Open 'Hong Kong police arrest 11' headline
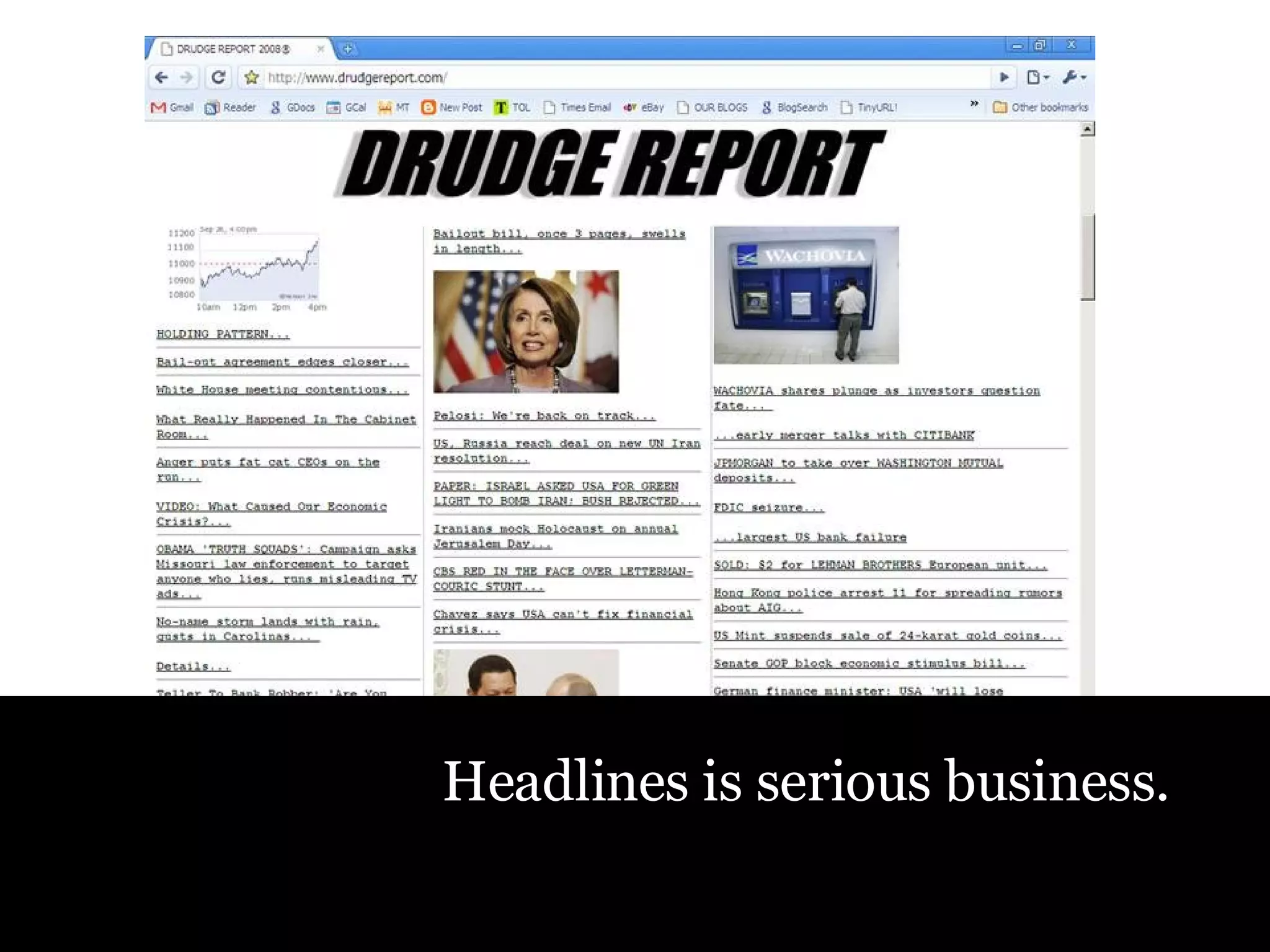 point(888,600)
